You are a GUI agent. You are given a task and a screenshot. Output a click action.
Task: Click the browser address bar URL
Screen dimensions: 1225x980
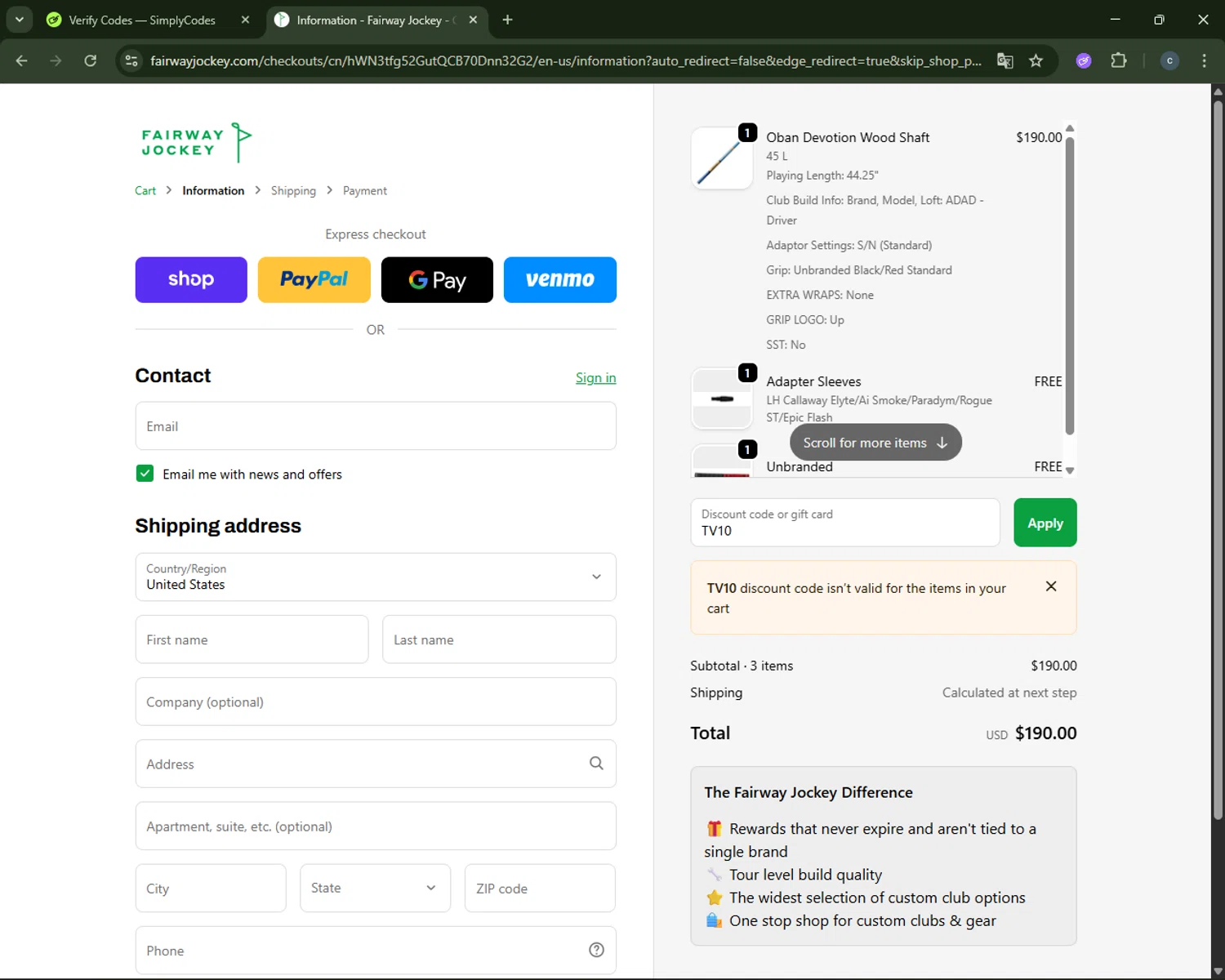click(566, 60)
